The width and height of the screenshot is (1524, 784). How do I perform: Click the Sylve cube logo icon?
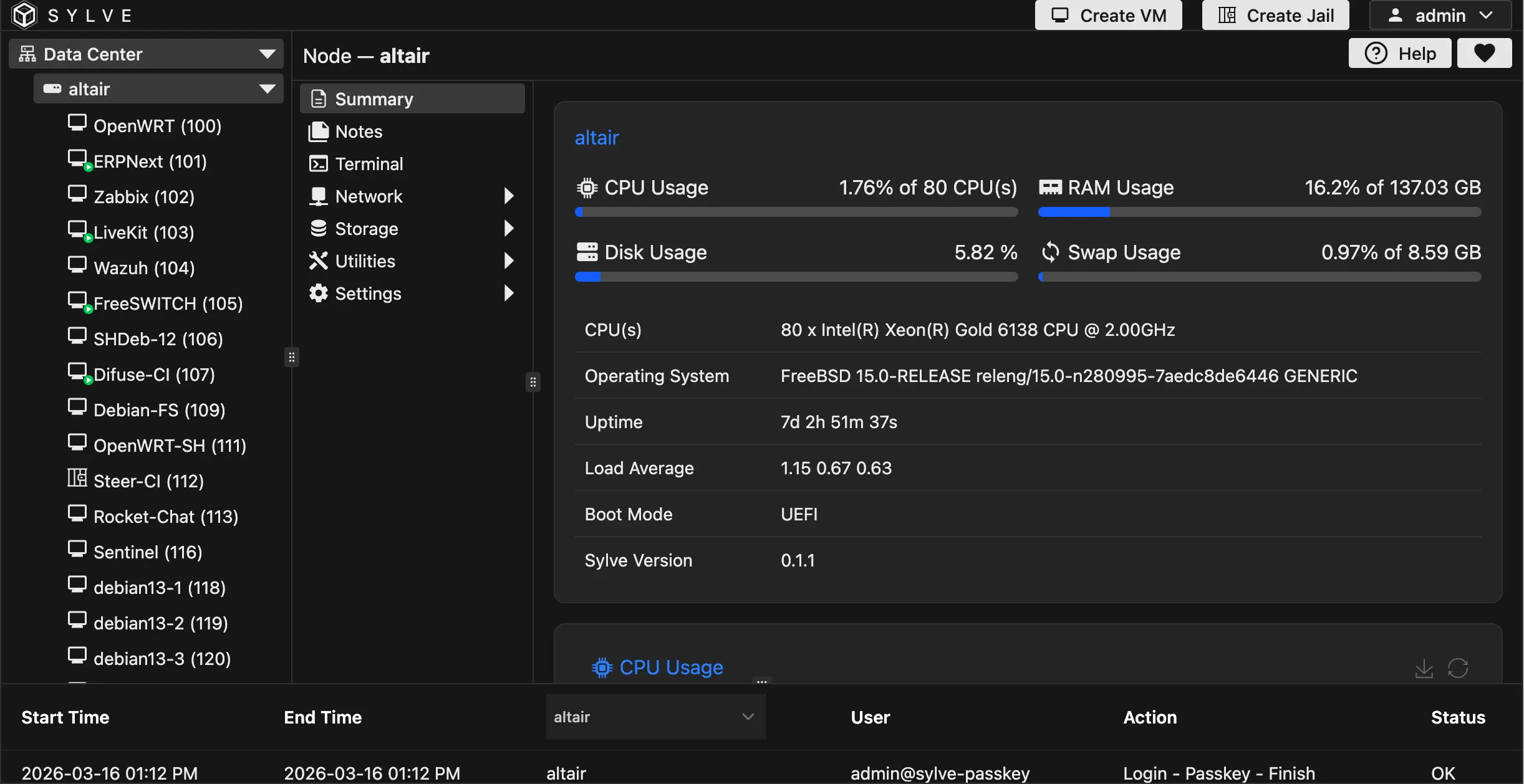tap(24, 15)
